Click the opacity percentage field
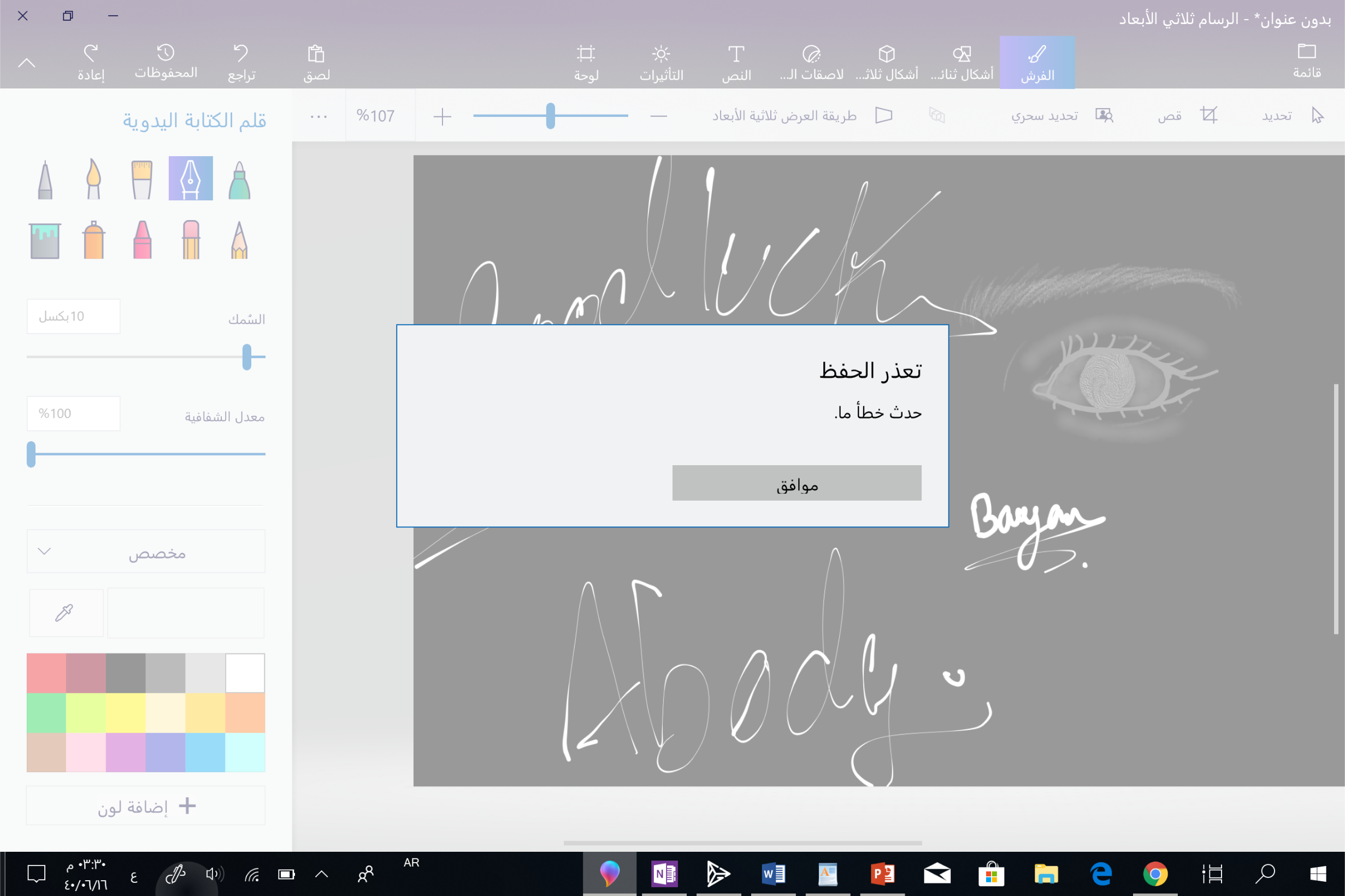 coord(74,413)
